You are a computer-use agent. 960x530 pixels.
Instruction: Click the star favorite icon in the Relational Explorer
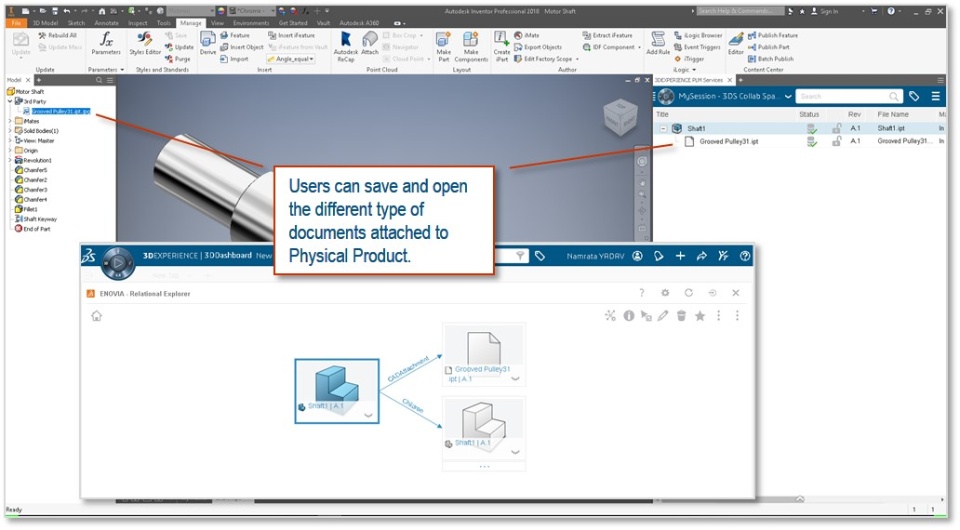pos(700,316)
